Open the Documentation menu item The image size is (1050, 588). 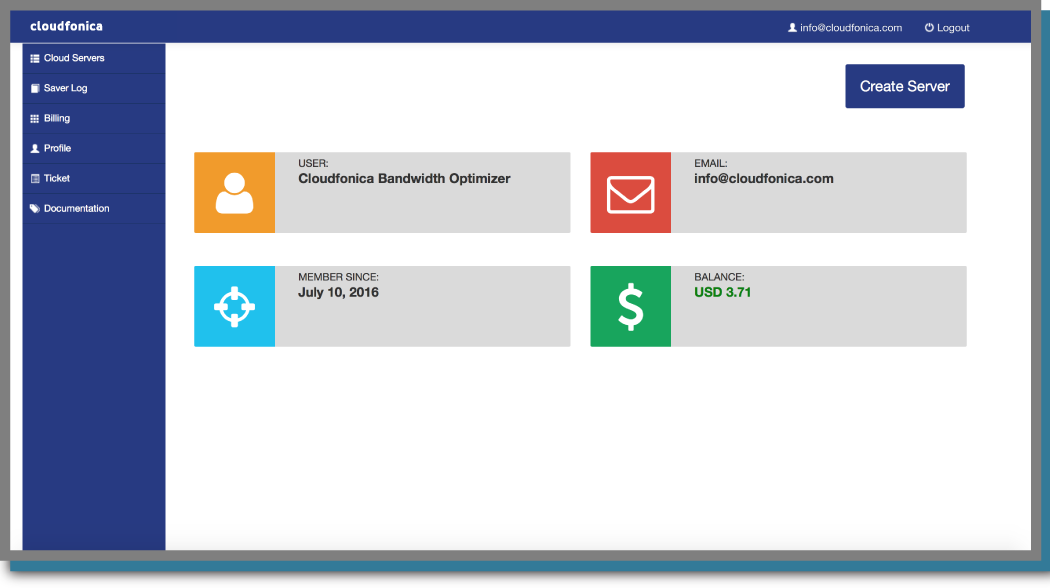pos(94,209)
